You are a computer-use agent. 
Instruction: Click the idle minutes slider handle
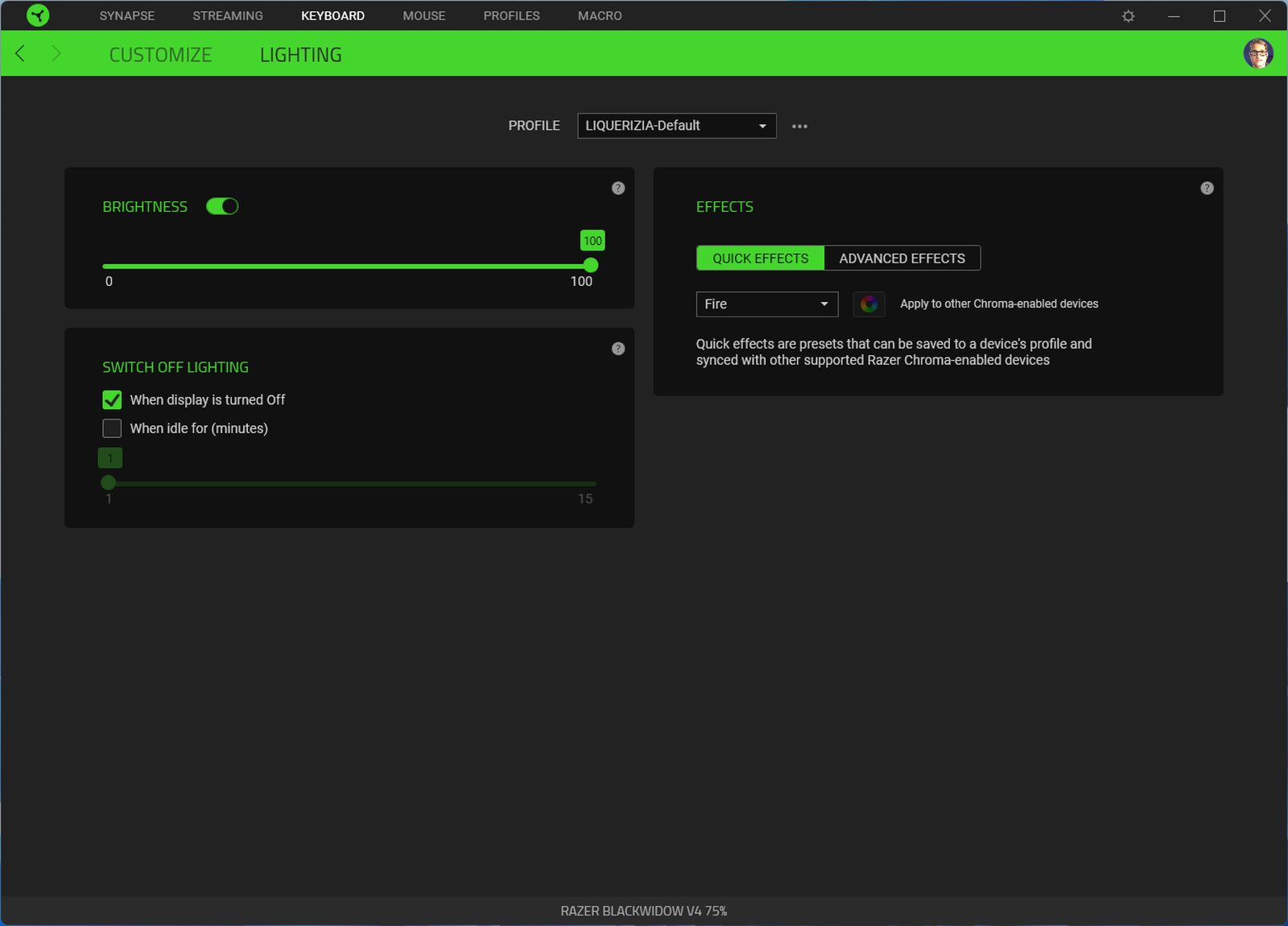(109, 483)
